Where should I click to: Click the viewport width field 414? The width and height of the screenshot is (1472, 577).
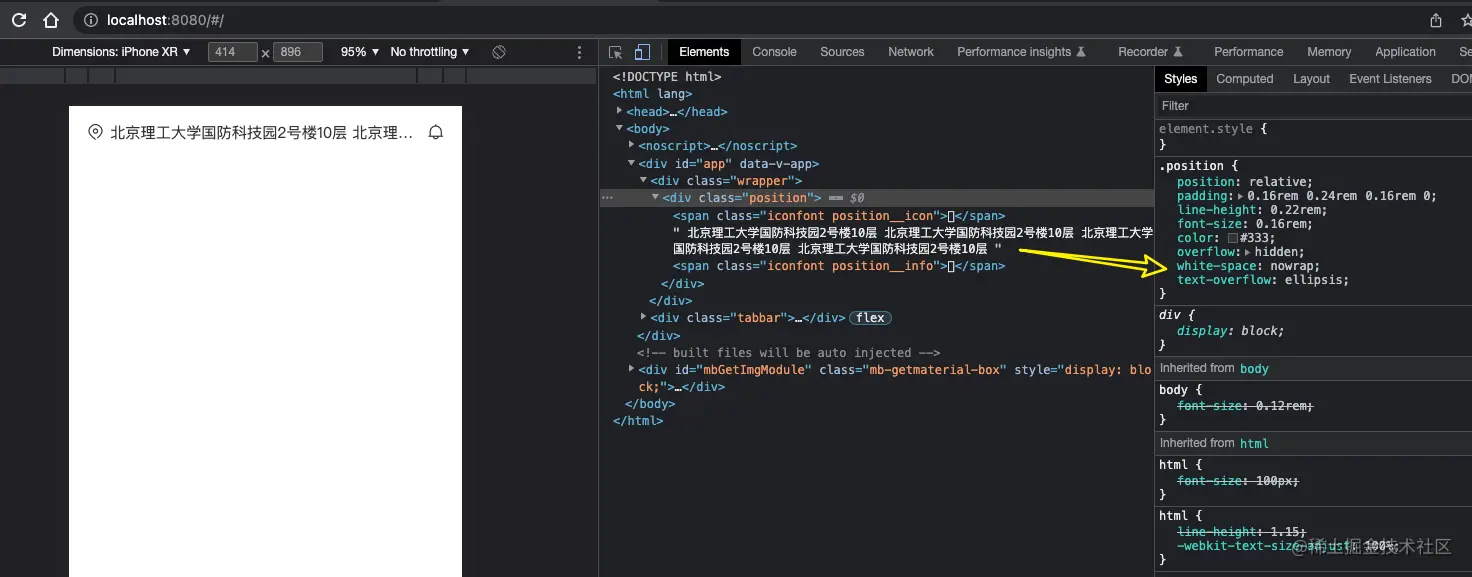[233, 52]
